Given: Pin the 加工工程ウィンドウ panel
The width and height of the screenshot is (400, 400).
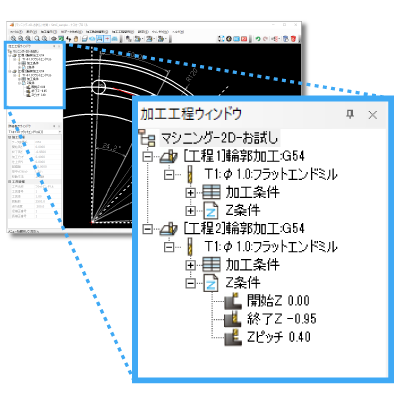Looking at the screenshot, I should pos(350,115).
